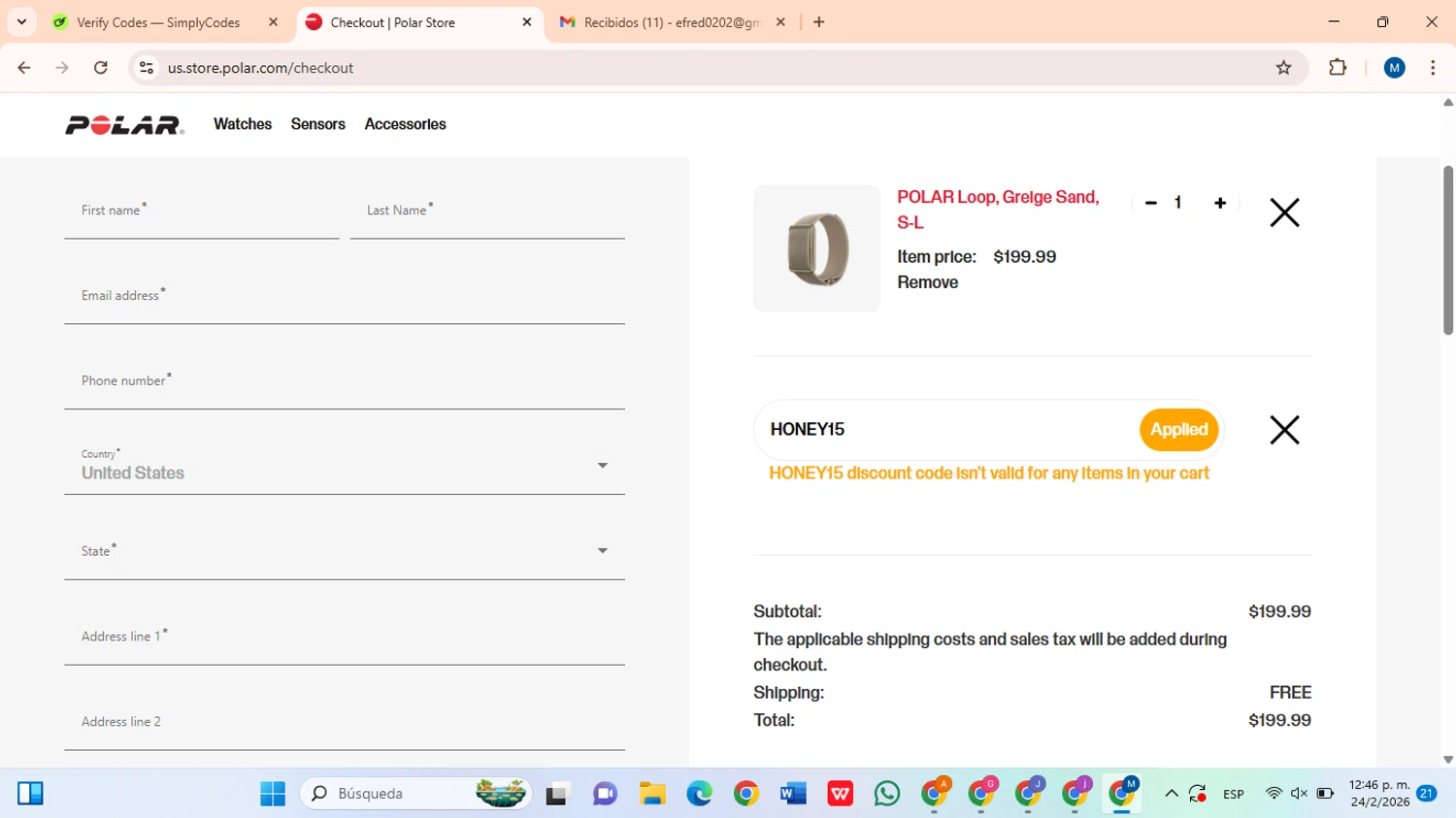Click the taskbar Búsqueda search box

[417, 794]
